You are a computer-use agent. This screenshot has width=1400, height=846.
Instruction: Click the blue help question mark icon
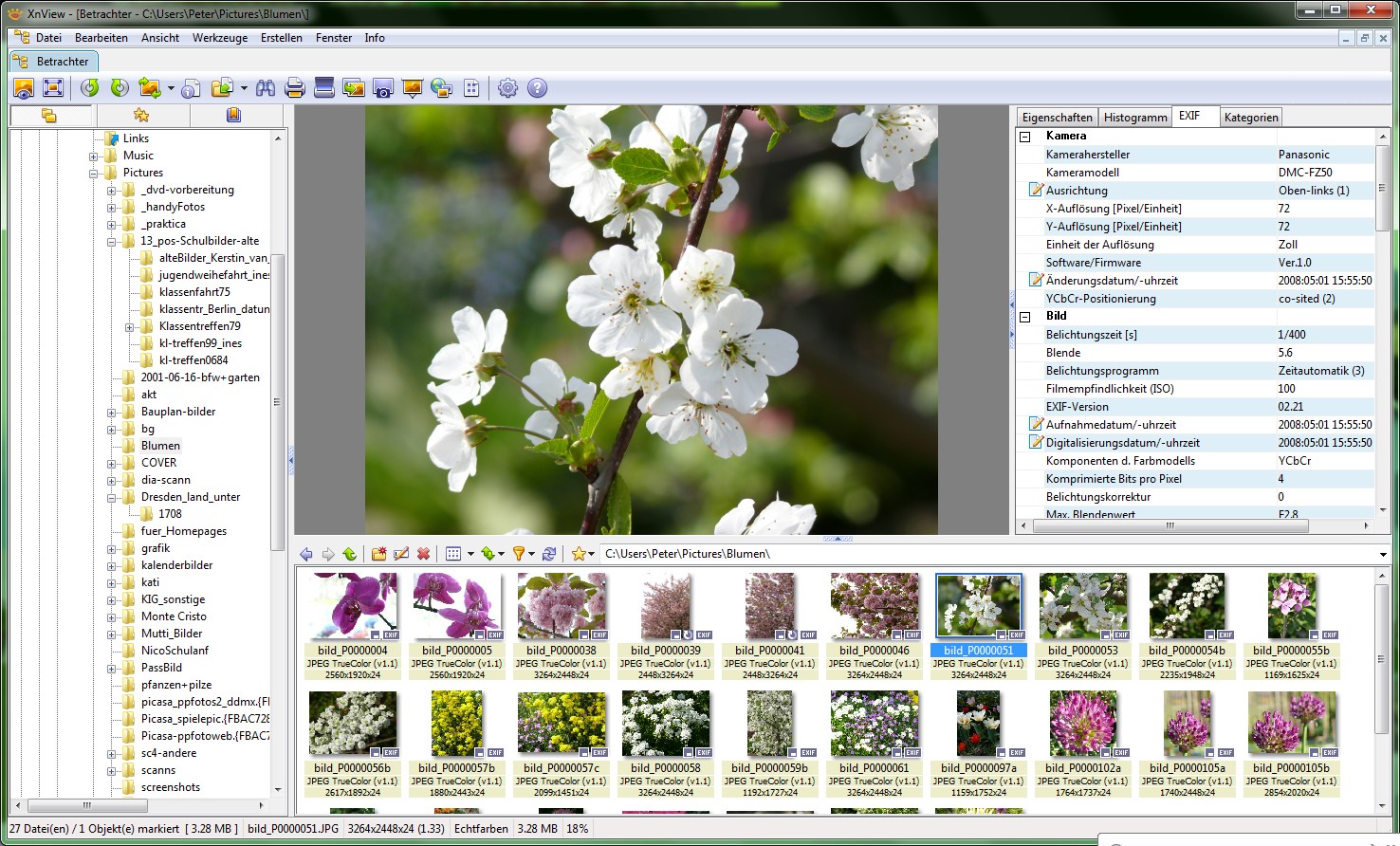[537, 88]
